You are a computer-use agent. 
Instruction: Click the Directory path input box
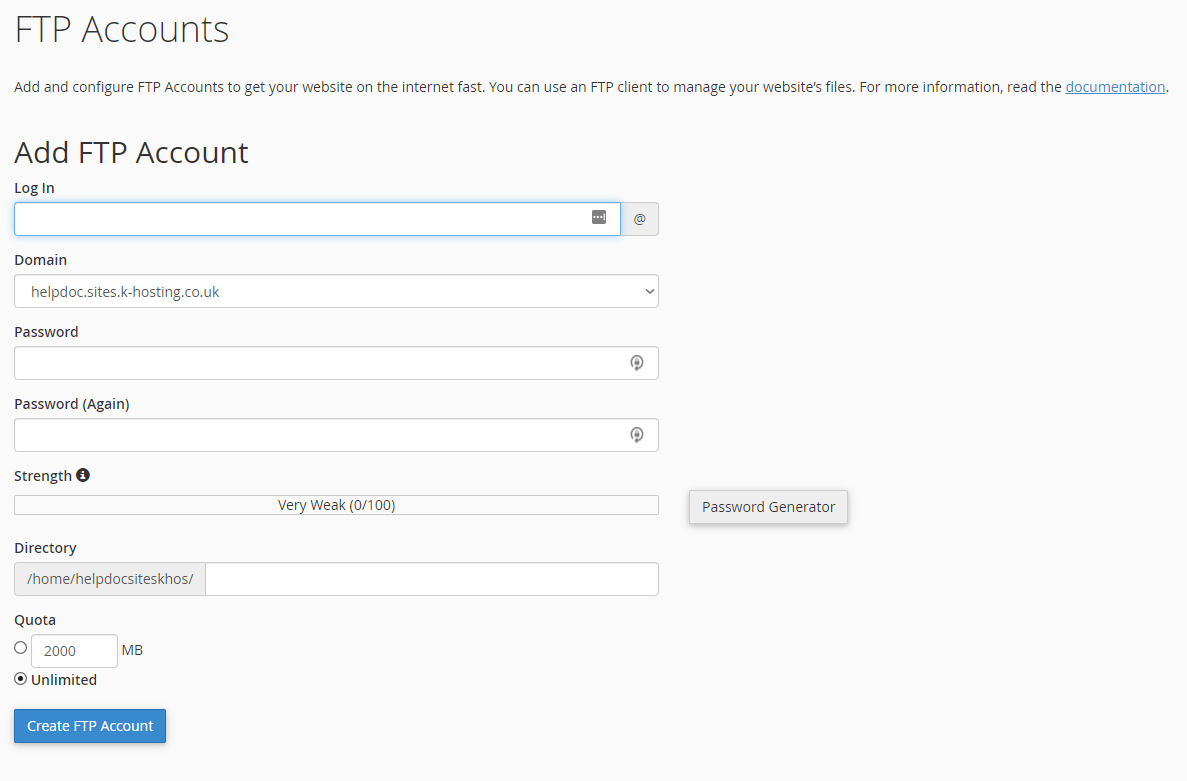point(431,579)
